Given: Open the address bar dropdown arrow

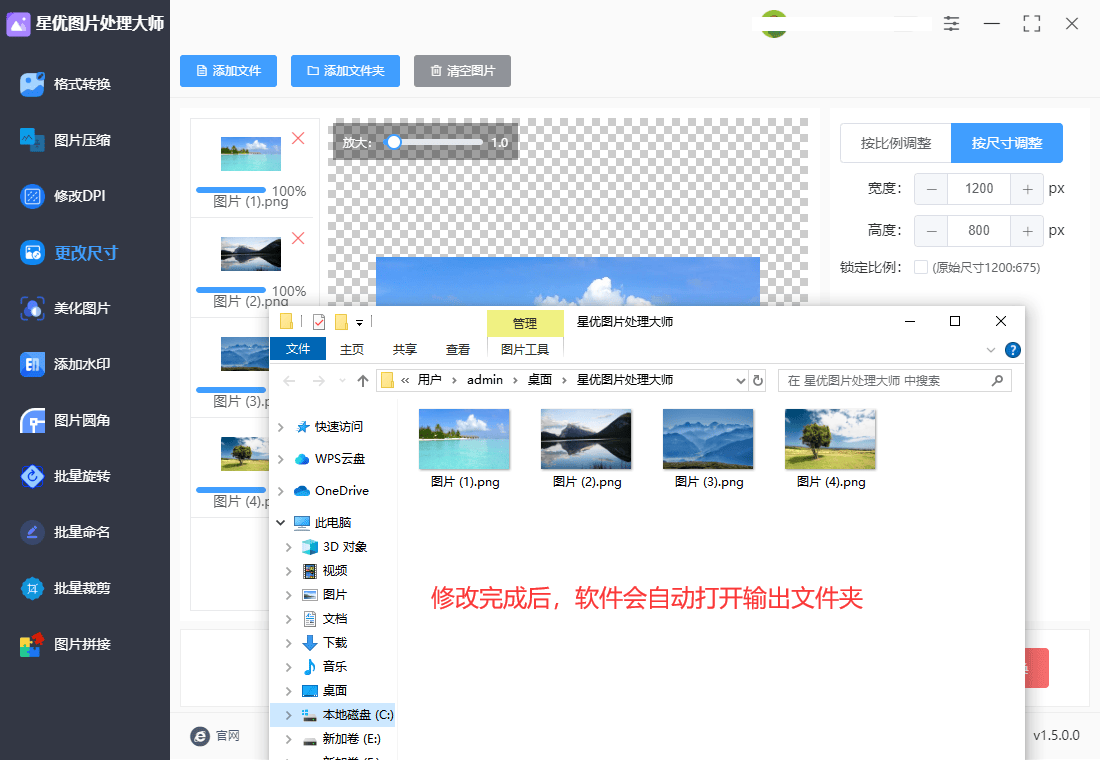Looking at the screenshot, I should pos(741,380).
